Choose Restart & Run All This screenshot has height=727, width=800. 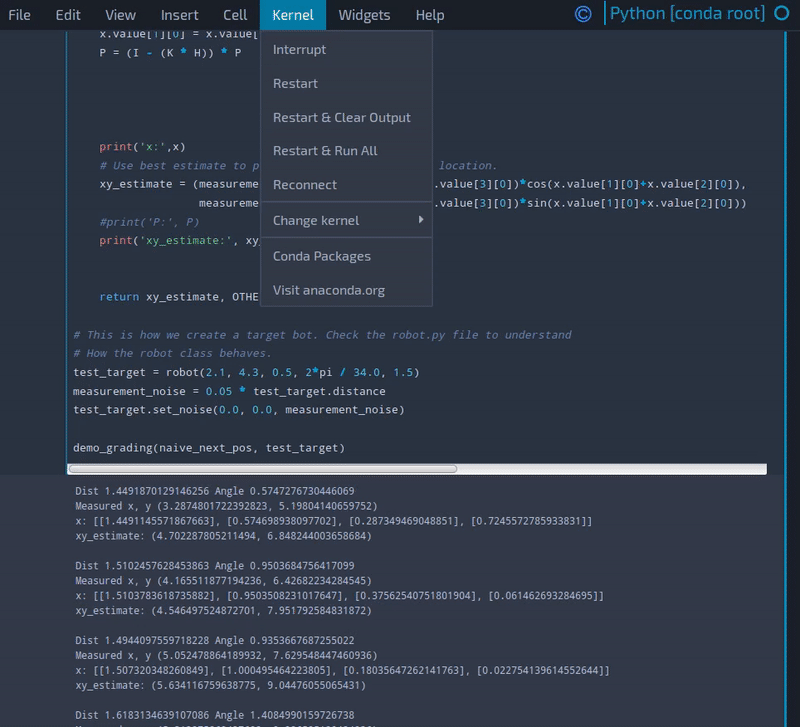tap(346, 151)
